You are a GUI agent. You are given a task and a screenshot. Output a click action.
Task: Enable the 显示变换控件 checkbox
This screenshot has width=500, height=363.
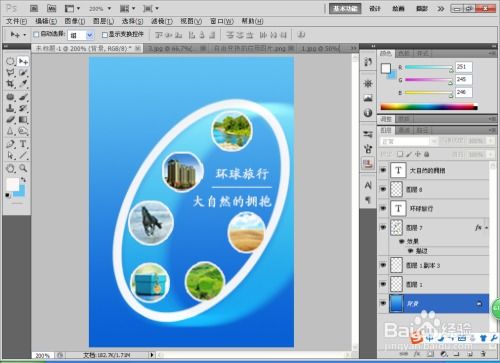105,35
